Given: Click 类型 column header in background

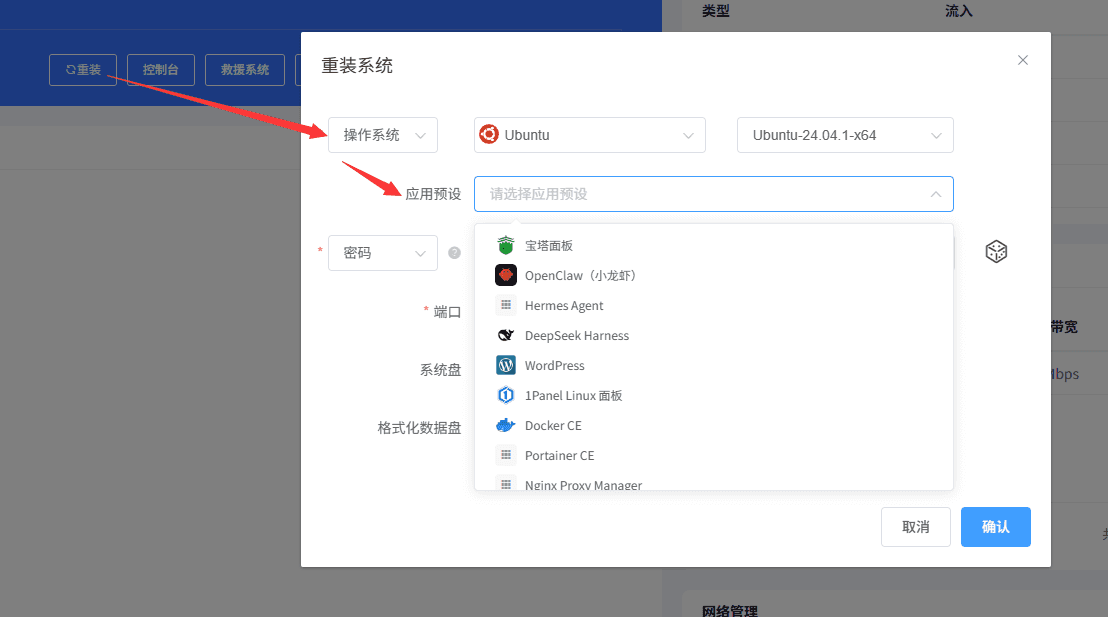Looking at the screenshot, I should click(715, 11).
